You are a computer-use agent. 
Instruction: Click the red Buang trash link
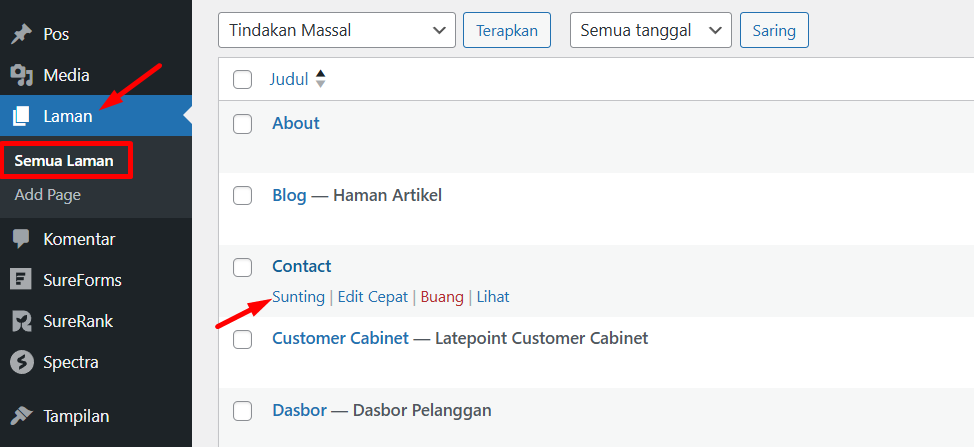(442, 297)
